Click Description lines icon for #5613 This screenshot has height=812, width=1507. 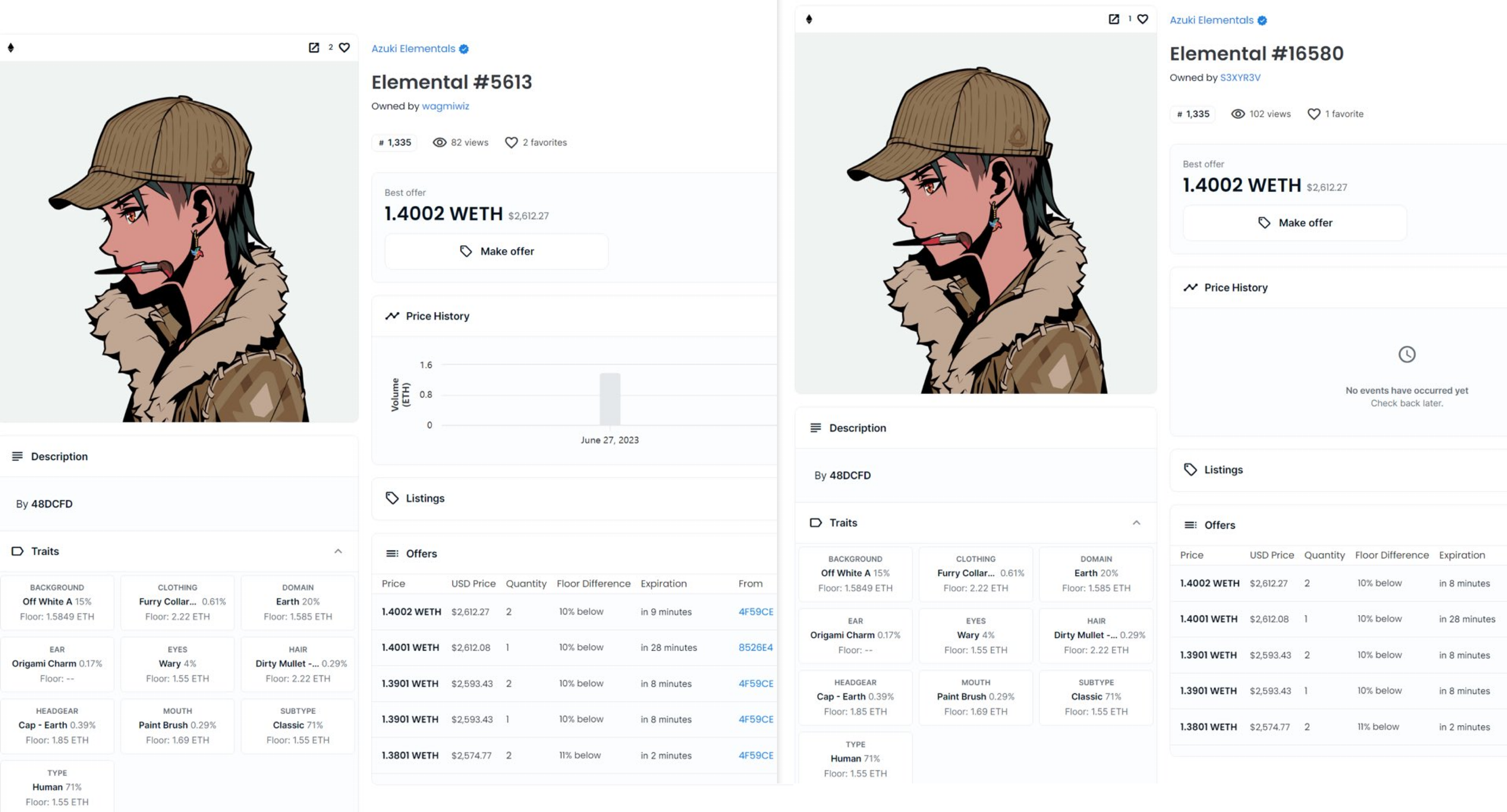point(18,456)
